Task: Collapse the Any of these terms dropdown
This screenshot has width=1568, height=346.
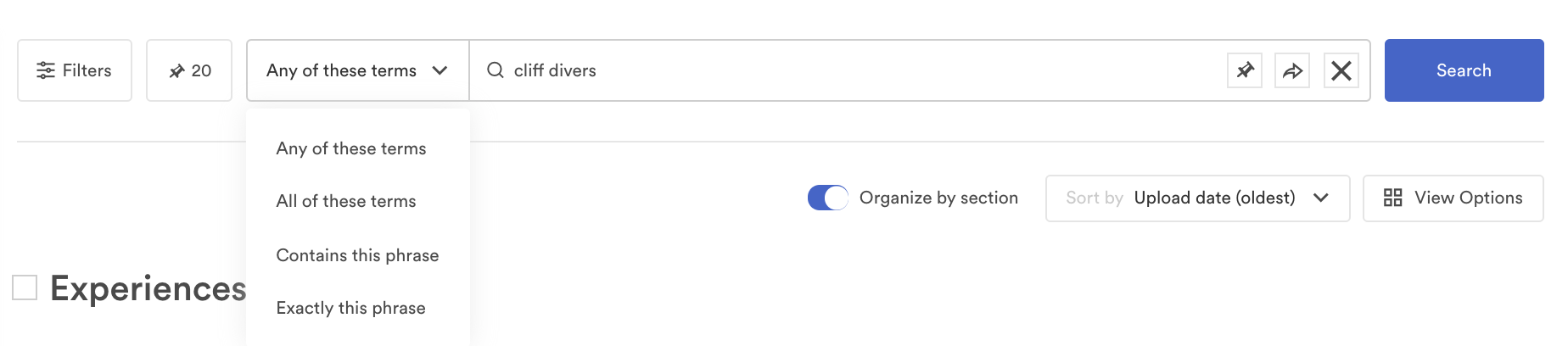Action: [x=357, y=70]
